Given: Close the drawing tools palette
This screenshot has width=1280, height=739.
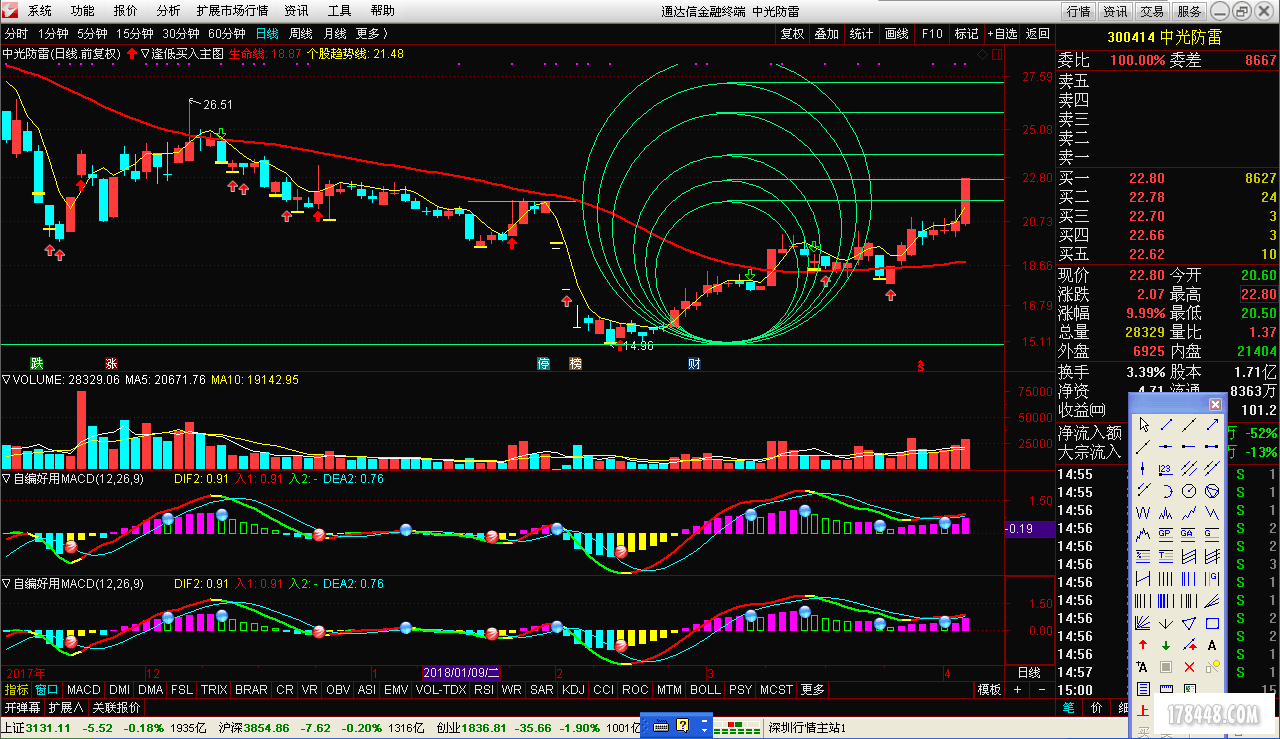Looking at the screenshot, I should tap(1215, 405).
